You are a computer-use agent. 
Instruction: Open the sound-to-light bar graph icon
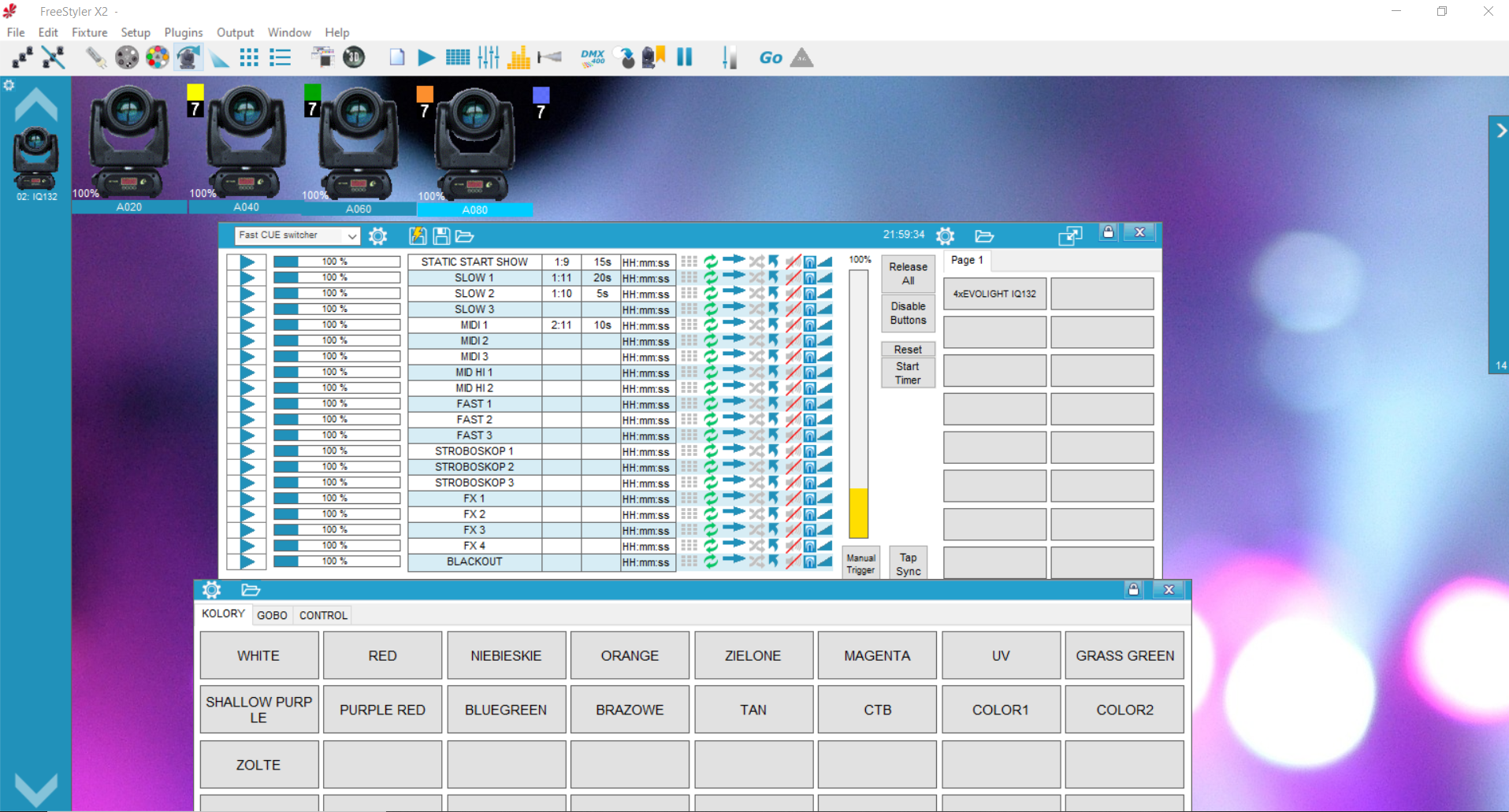(518, 57)
